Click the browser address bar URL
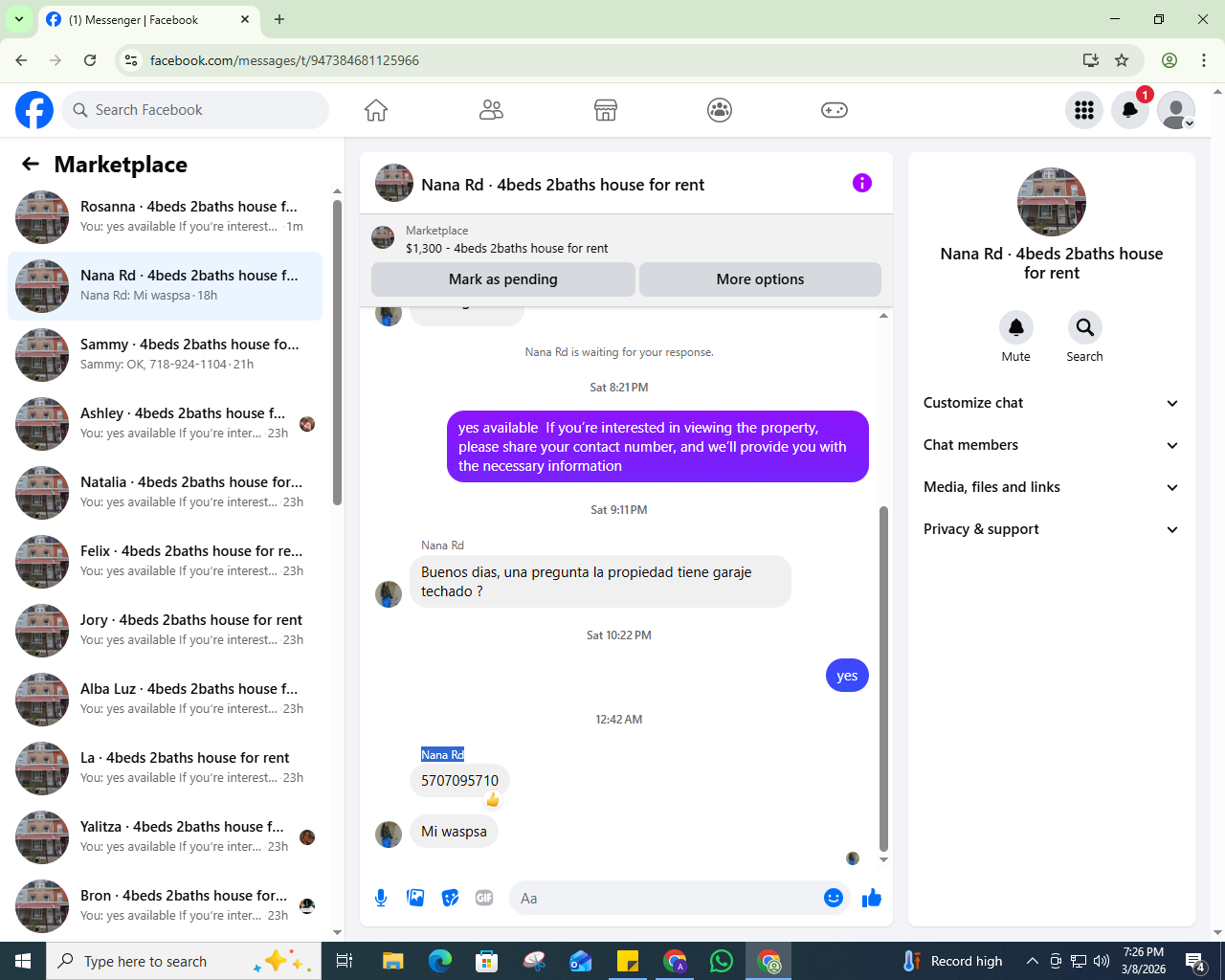The image size is (1225, 980). 284,60
